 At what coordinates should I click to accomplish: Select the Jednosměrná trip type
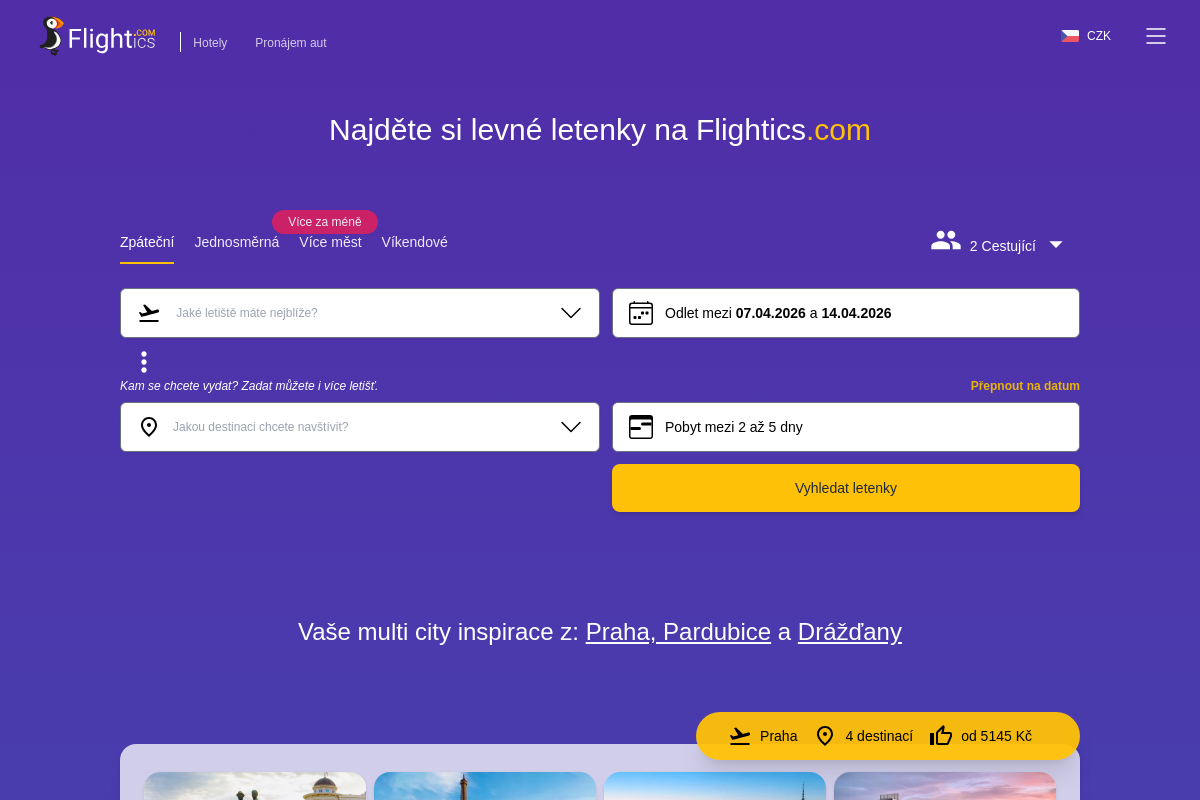pos(236,242)
